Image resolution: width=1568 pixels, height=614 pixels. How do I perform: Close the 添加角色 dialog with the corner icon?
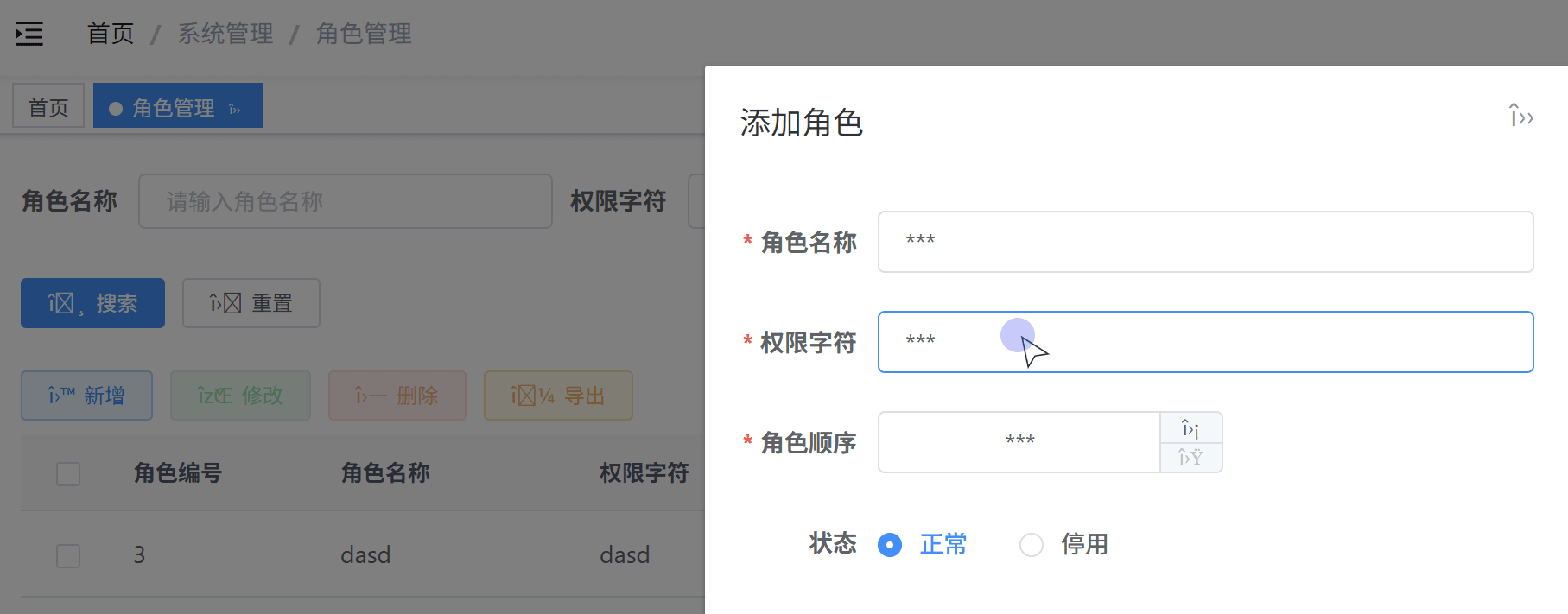[1520, 115]
